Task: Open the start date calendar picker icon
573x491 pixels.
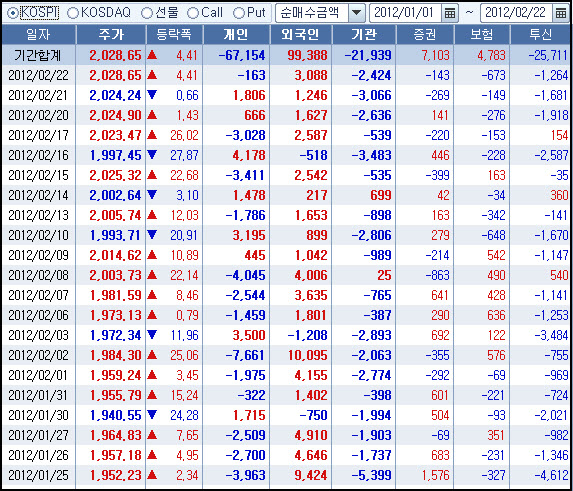Action: point(450,13)
